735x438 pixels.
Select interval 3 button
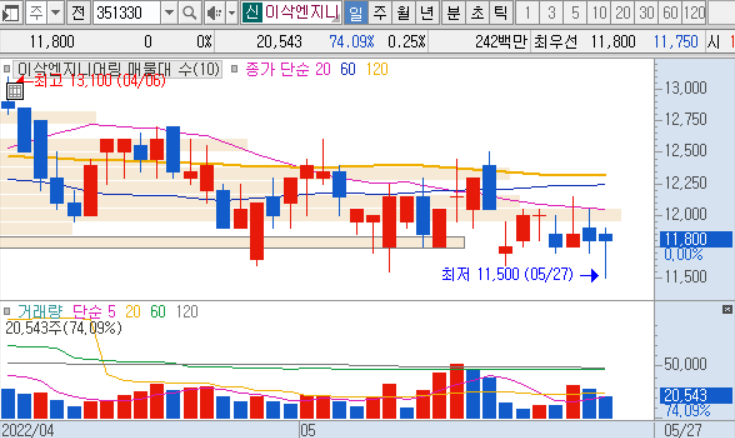551,13
